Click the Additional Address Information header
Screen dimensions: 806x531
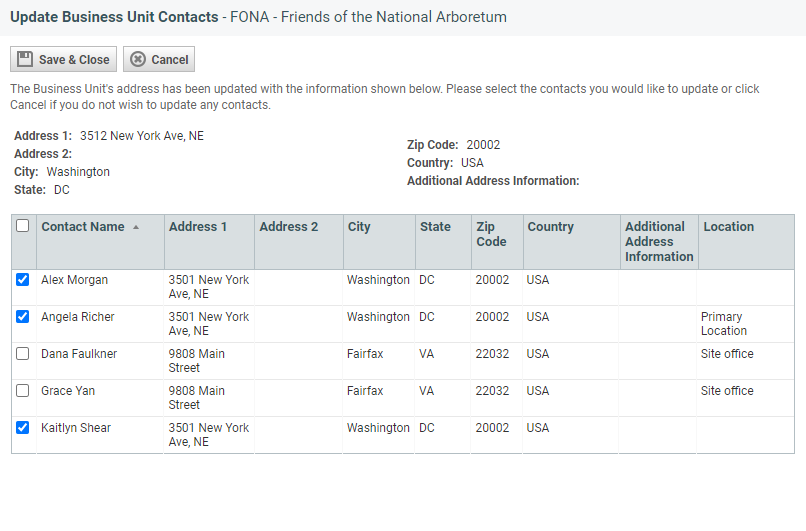pyautogui.click(x=659, y=242)
